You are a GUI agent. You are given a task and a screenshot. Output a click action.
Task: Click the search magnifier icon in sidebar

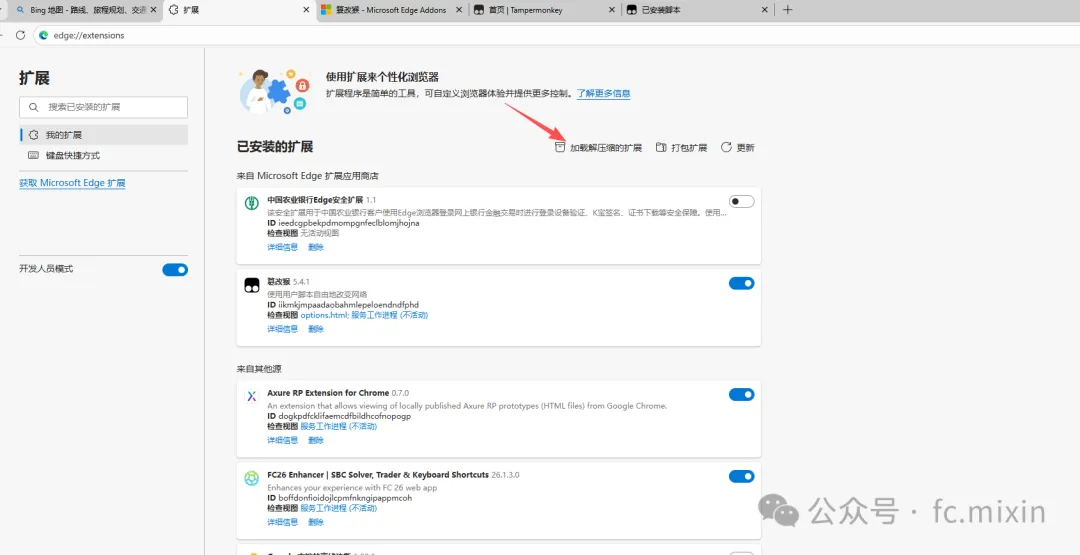click(x=34, y=107)
